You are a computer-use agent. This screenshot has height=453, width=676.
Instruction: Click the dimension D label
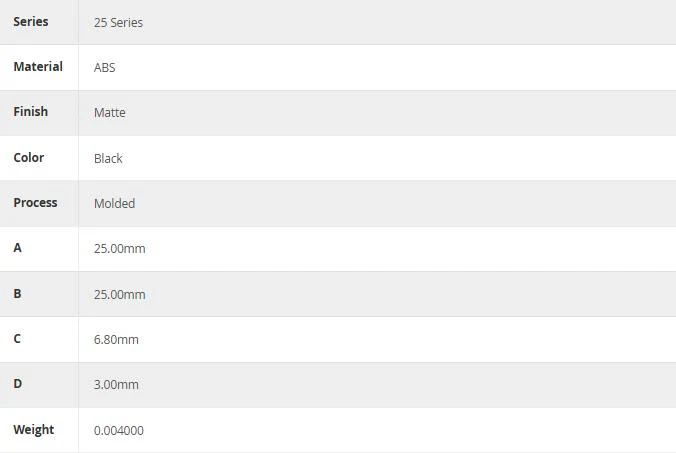click(x=18, y=384)
